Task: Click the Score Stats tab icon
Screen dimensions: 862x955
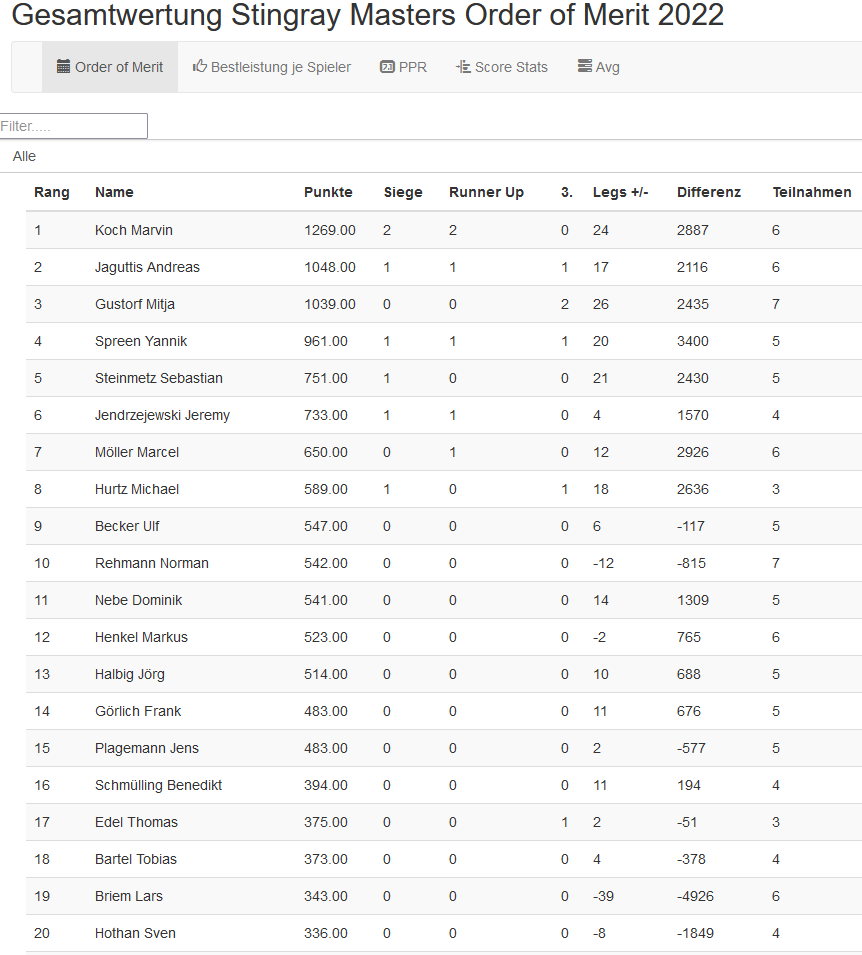Action: click(x=463, y=67)
